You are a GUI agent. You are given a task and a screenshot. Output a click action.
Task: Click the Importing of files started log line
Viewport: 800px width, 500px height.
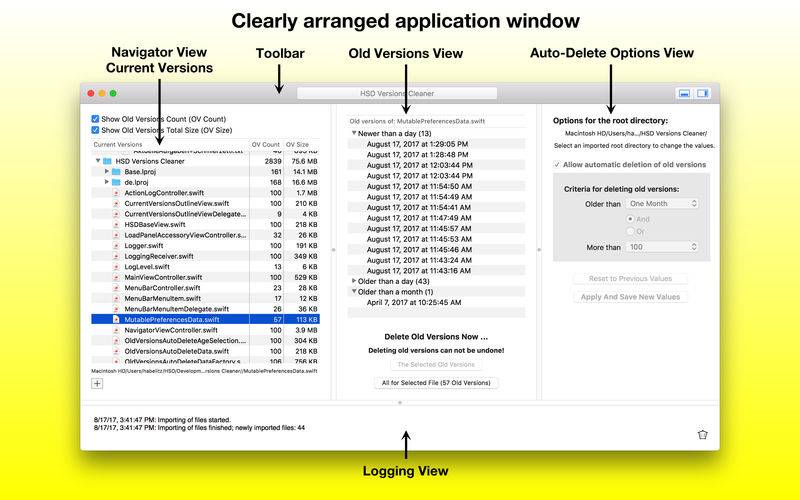click(x=162, y=420)
